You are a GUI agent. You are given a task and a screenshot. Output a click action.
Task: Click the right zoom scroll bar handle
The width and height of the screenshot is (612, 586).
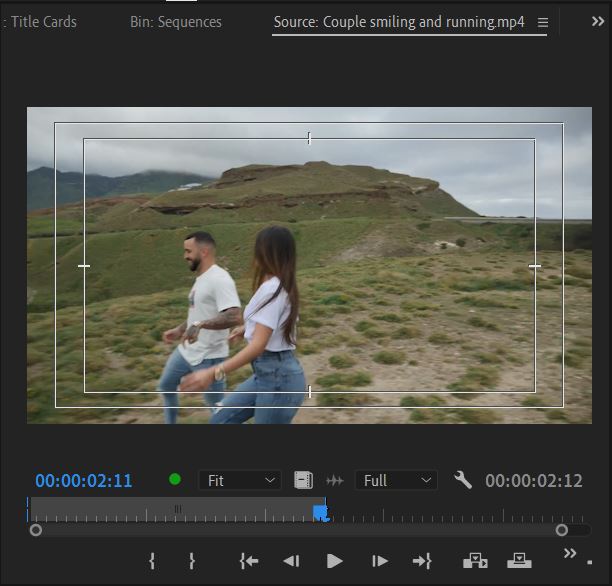562,530
